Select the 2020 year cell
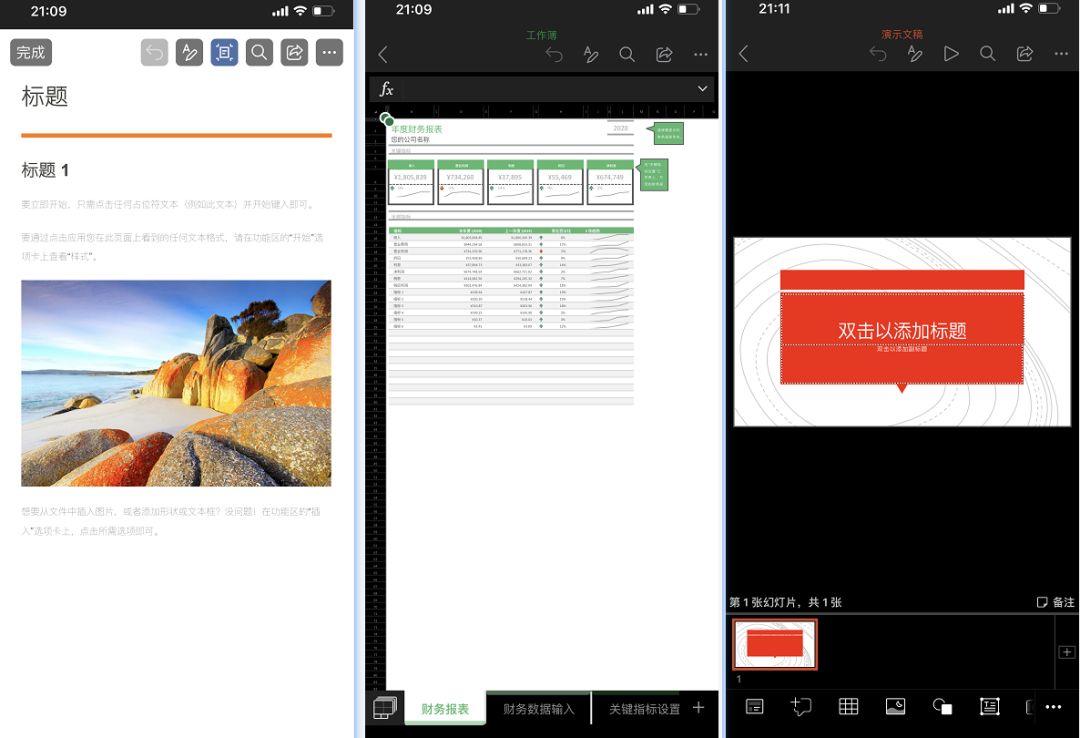This screenshot has width=1080, height=738. click(x=621, y=128)
